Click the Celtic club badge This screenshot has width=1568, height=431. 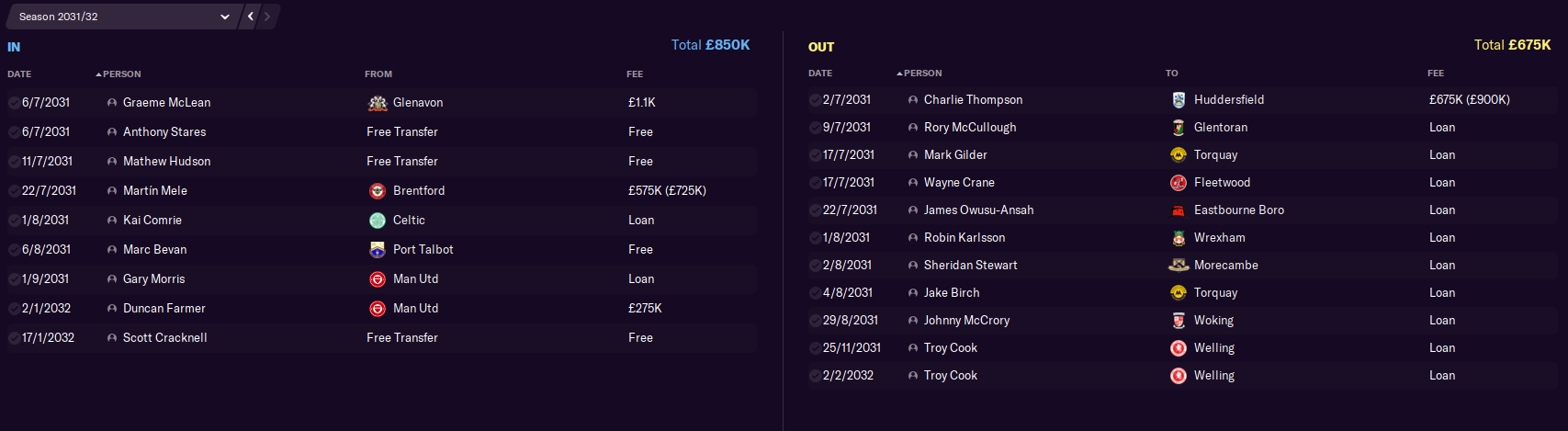click(x=378, y=221)
